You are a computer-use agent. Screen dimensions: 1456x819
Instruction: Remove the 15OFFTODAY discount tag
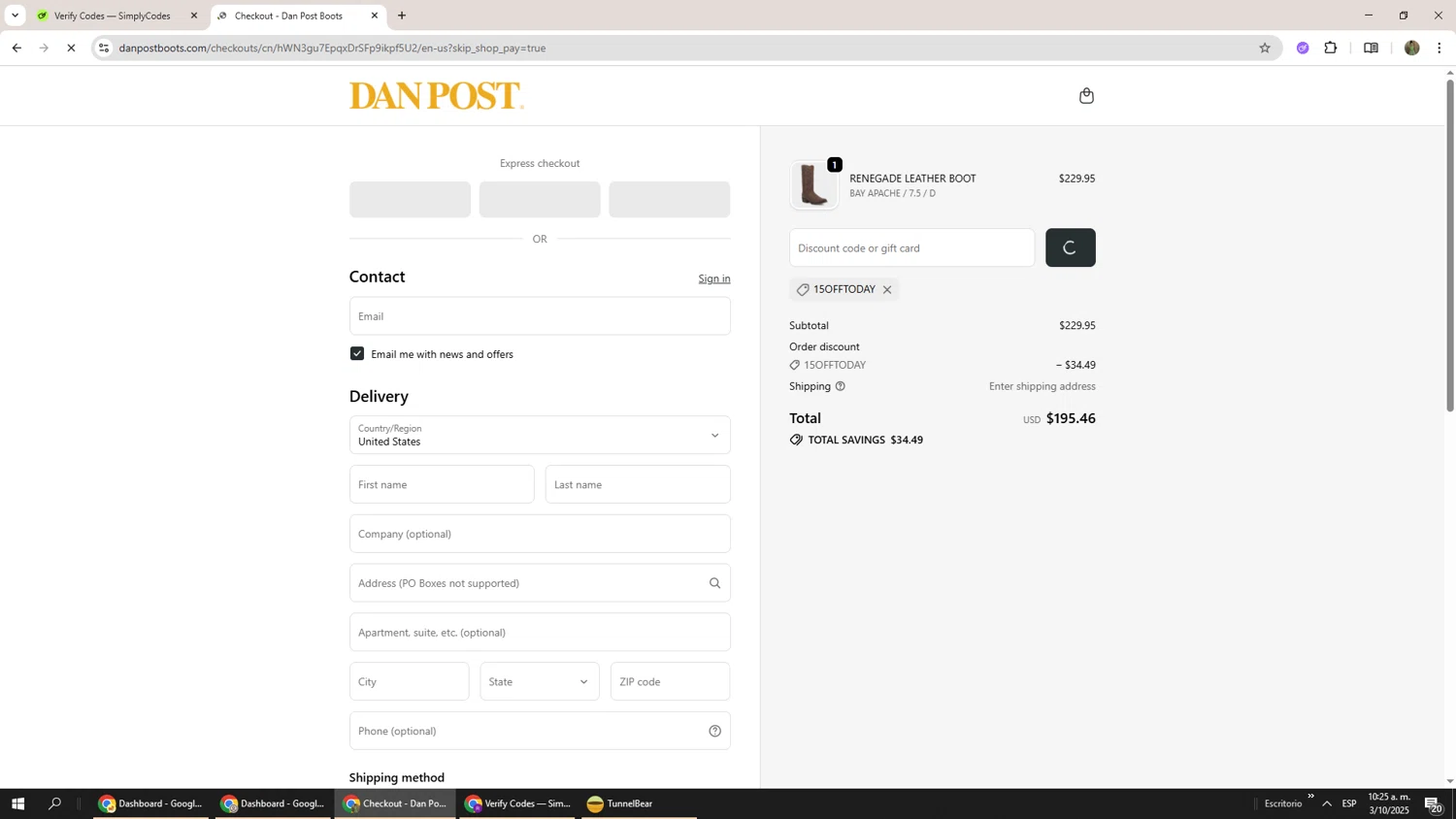click(x=886, y=289)
